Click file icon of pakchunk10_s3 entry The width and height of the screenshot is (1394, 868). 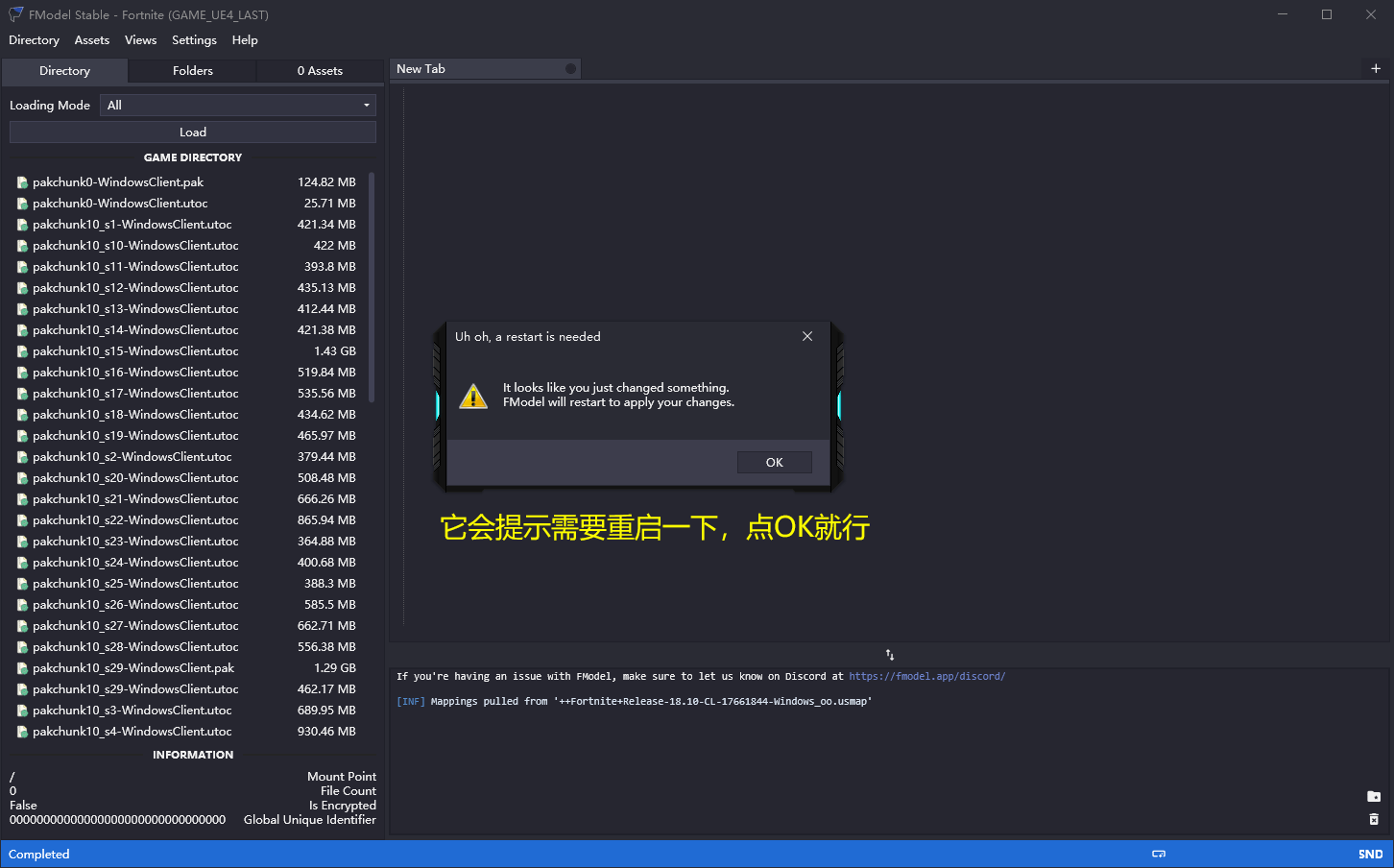pos(22,711)
